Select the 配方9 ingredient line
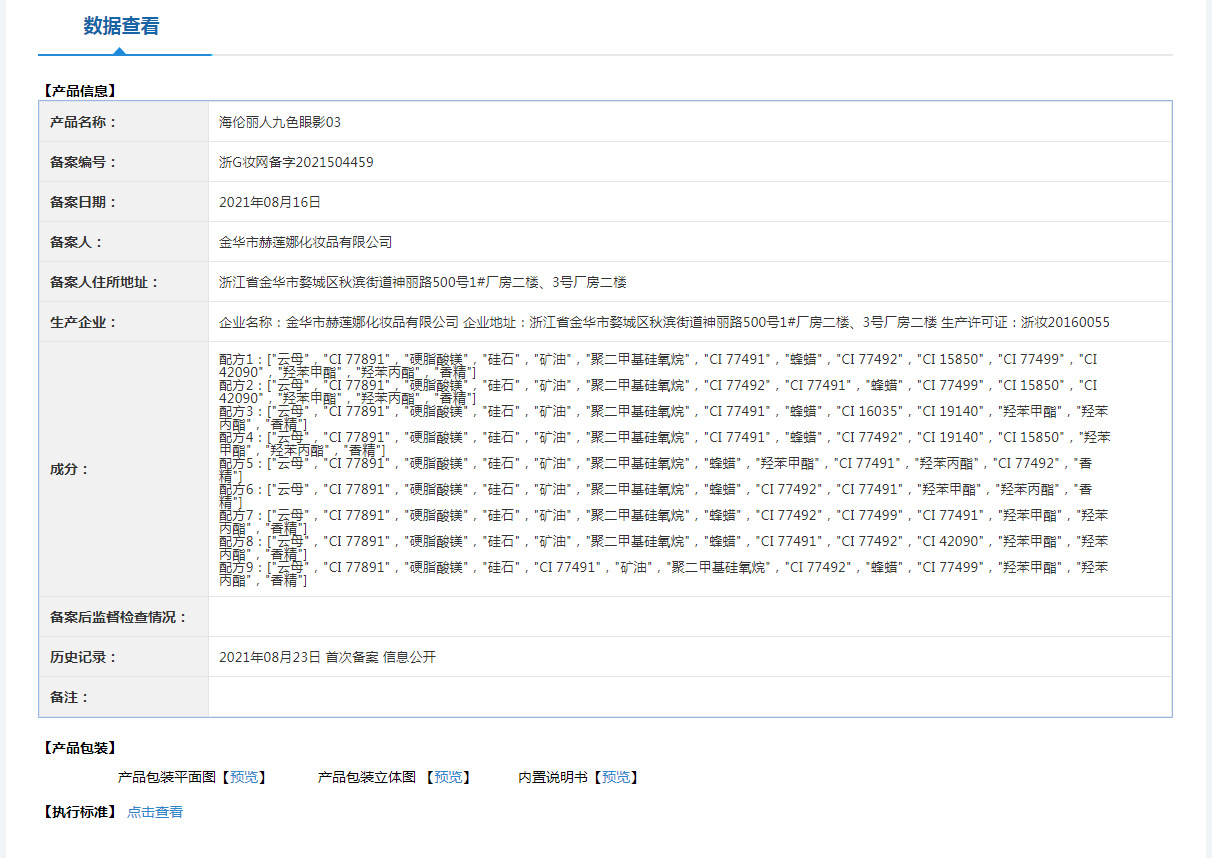Screen dimensions: 1212x858 click(x=664, y=573)
